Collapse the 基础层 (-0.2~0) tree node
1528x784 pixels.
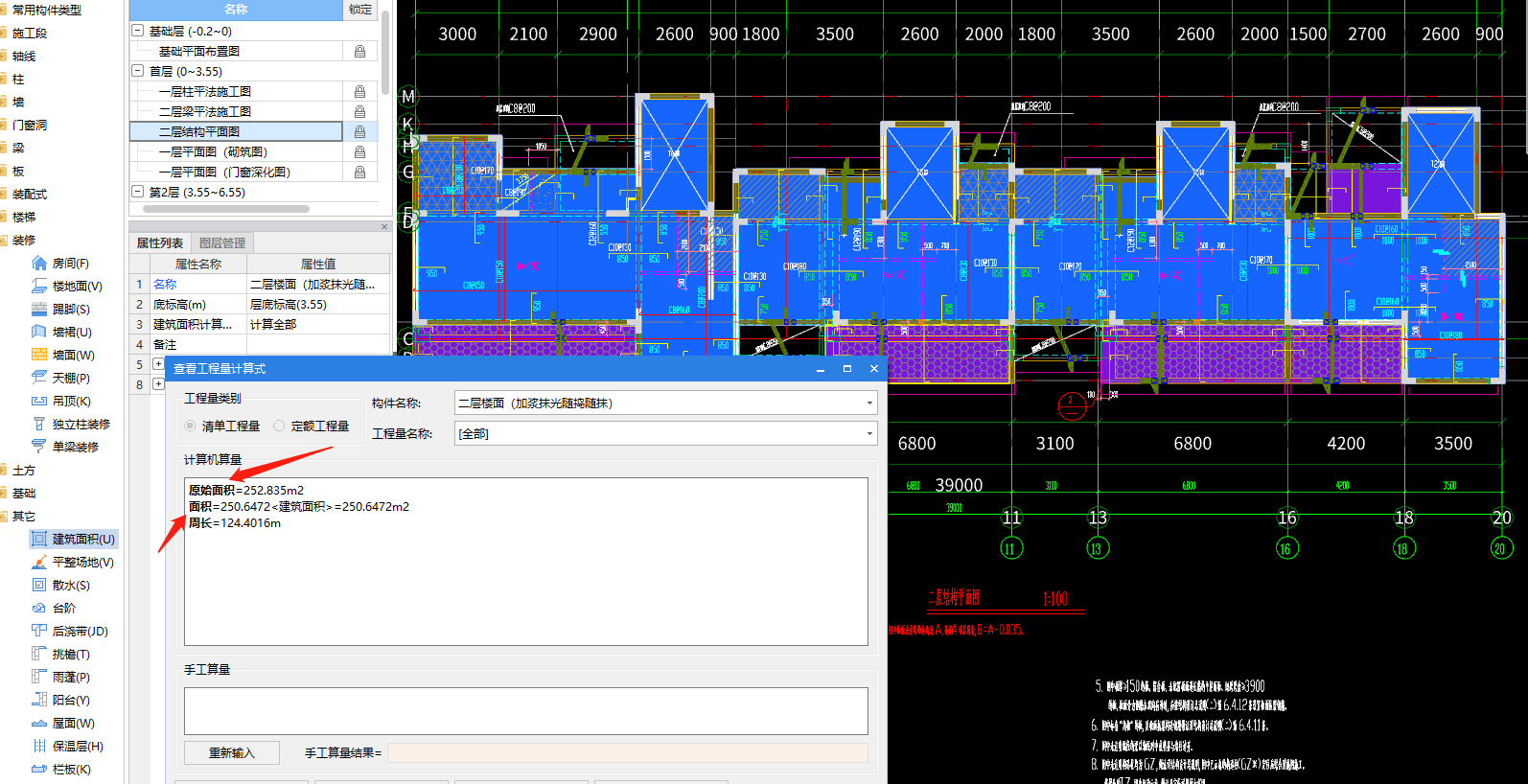138,31
